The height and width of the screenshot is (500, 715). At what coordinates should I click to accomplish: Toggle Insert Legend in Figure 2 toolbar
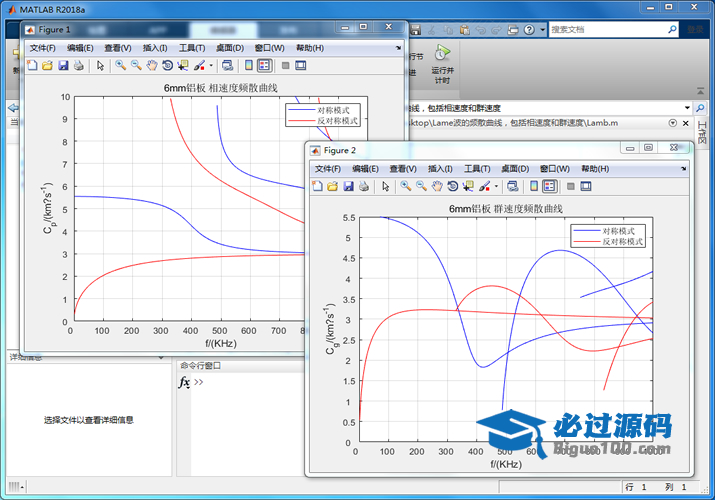(x=549, y=186)
